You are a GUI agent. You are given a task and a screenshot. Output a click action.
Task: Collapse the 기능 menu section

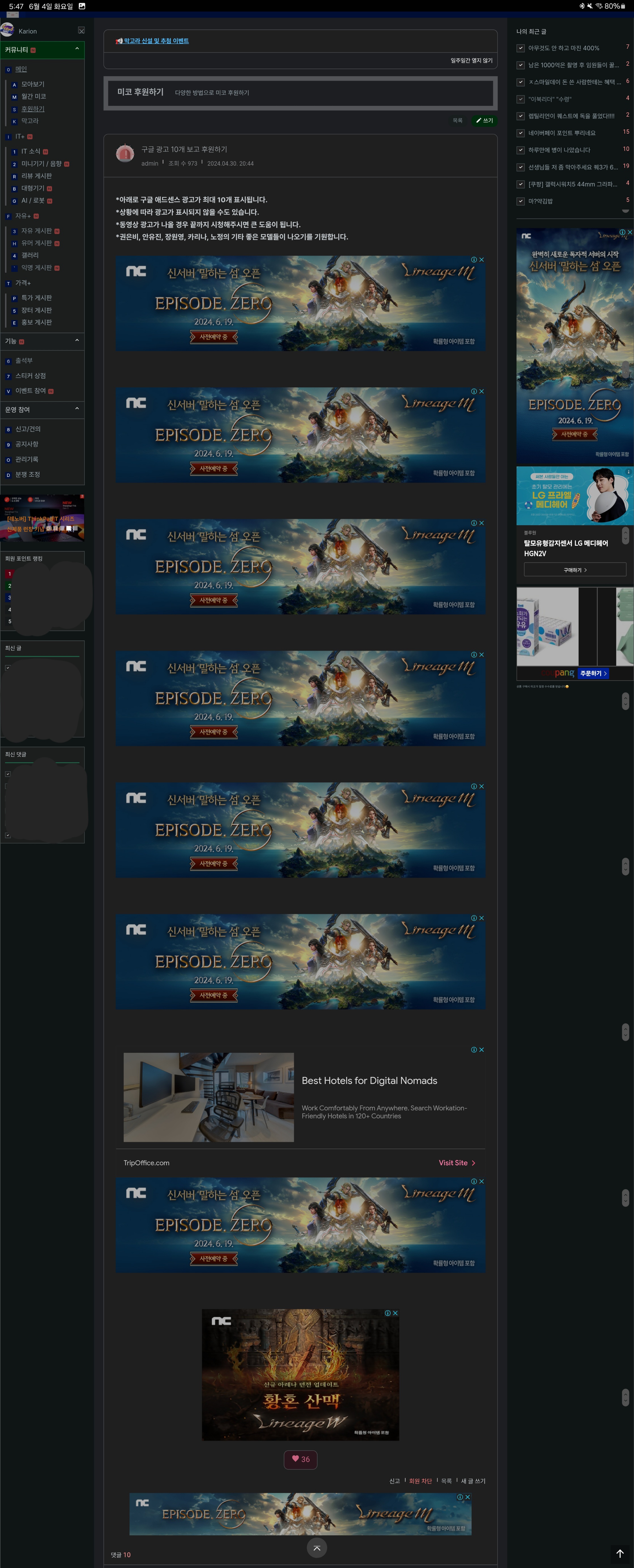[77, 340]
